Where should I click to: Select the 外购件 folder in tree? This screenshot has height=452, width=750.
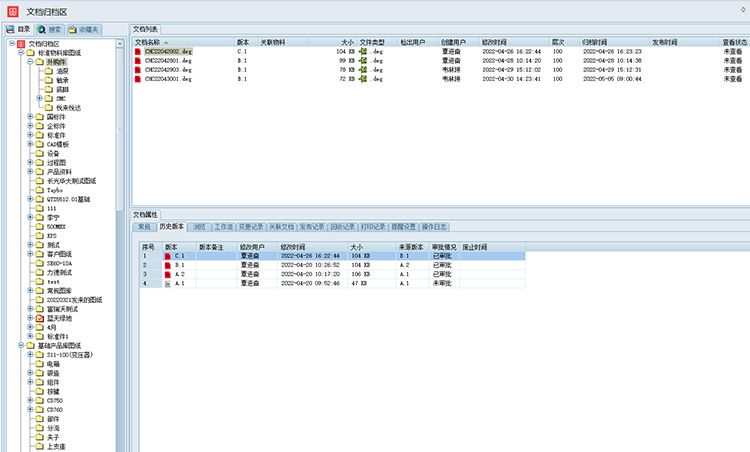56,62
